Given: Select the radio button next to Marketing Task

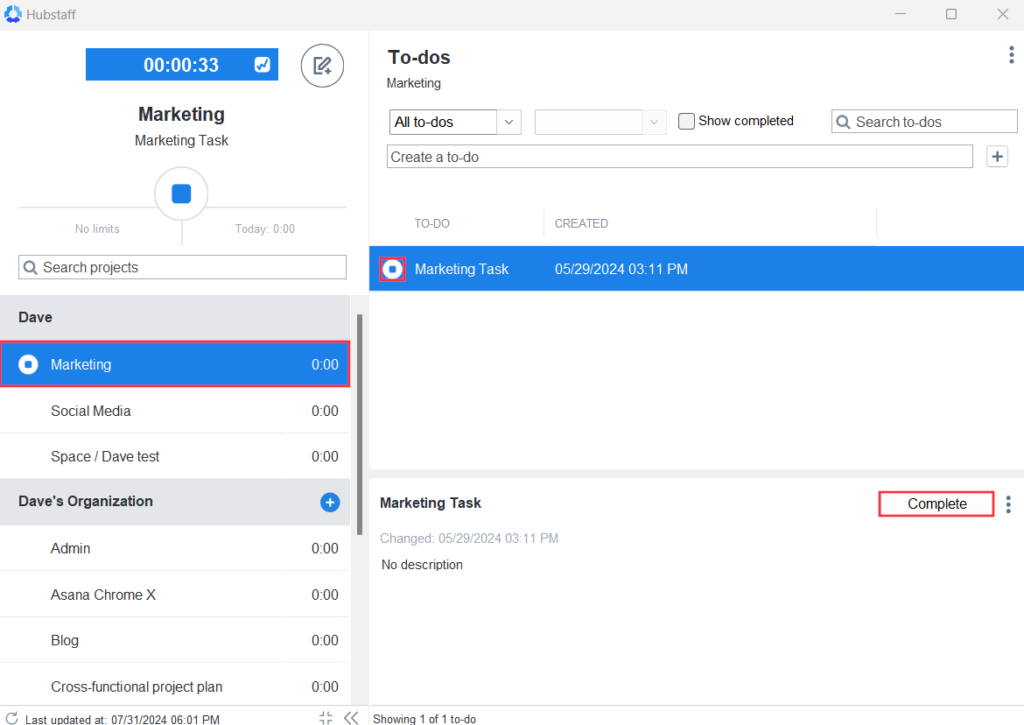Looking at the screenshot, I should coord(393,268).
